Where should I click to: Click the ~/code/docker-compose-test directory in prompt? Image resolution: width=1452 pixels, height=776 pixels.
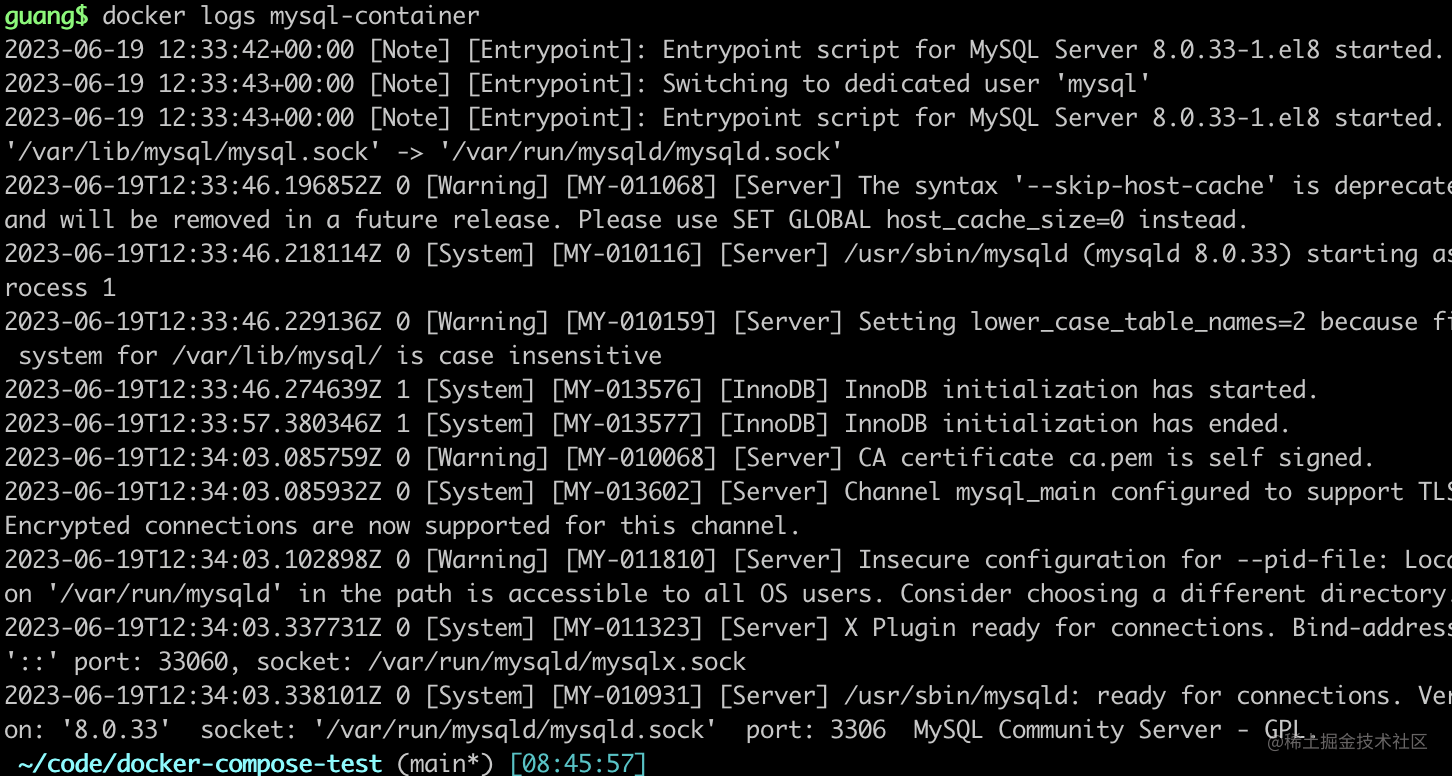[x=200, y=764]
